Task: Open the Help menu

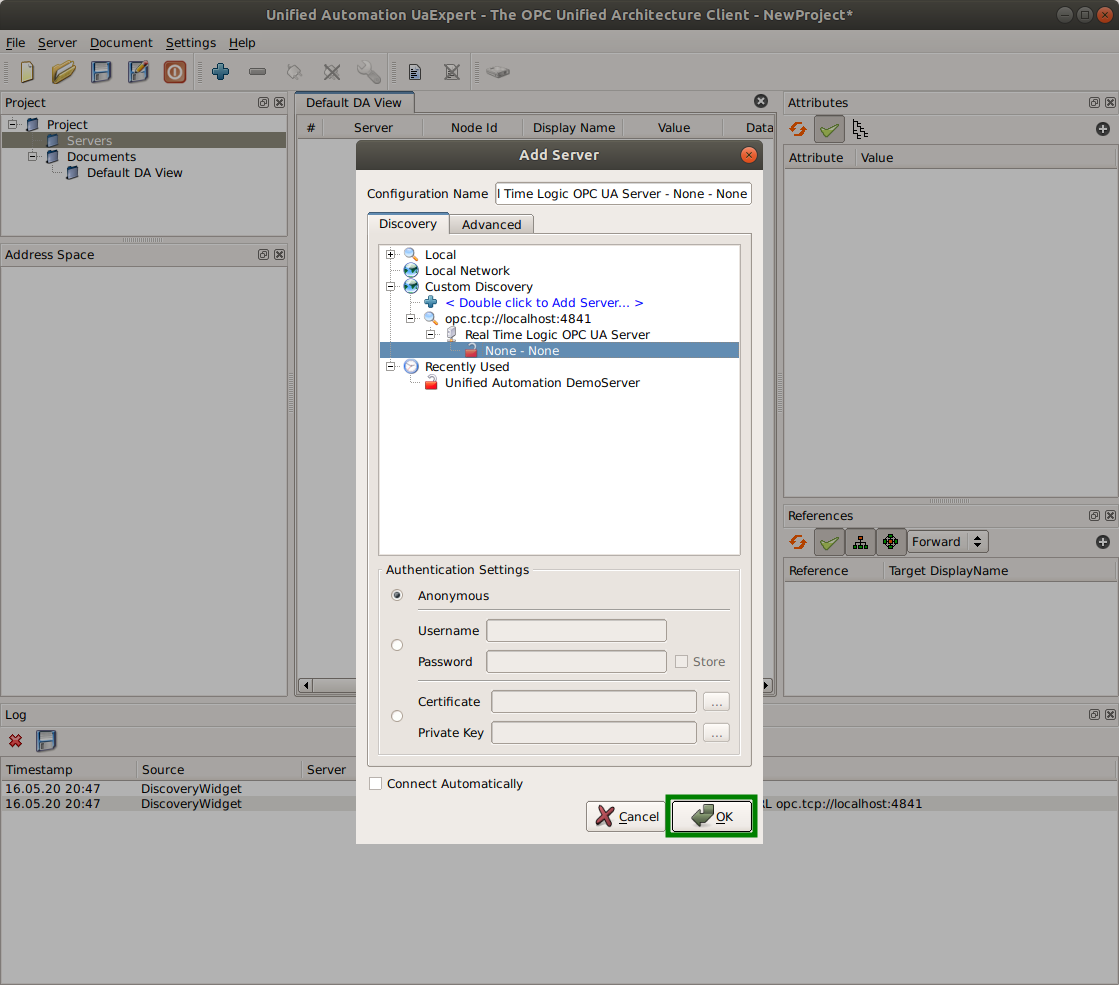Action: [242, 43]
